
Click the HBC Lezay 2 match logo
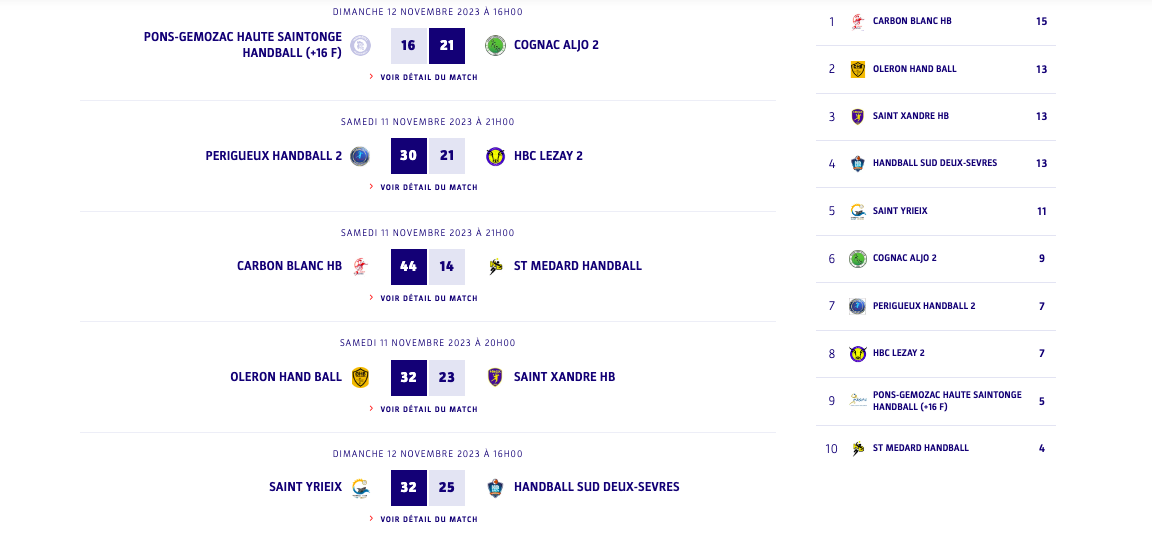[495, 156]
